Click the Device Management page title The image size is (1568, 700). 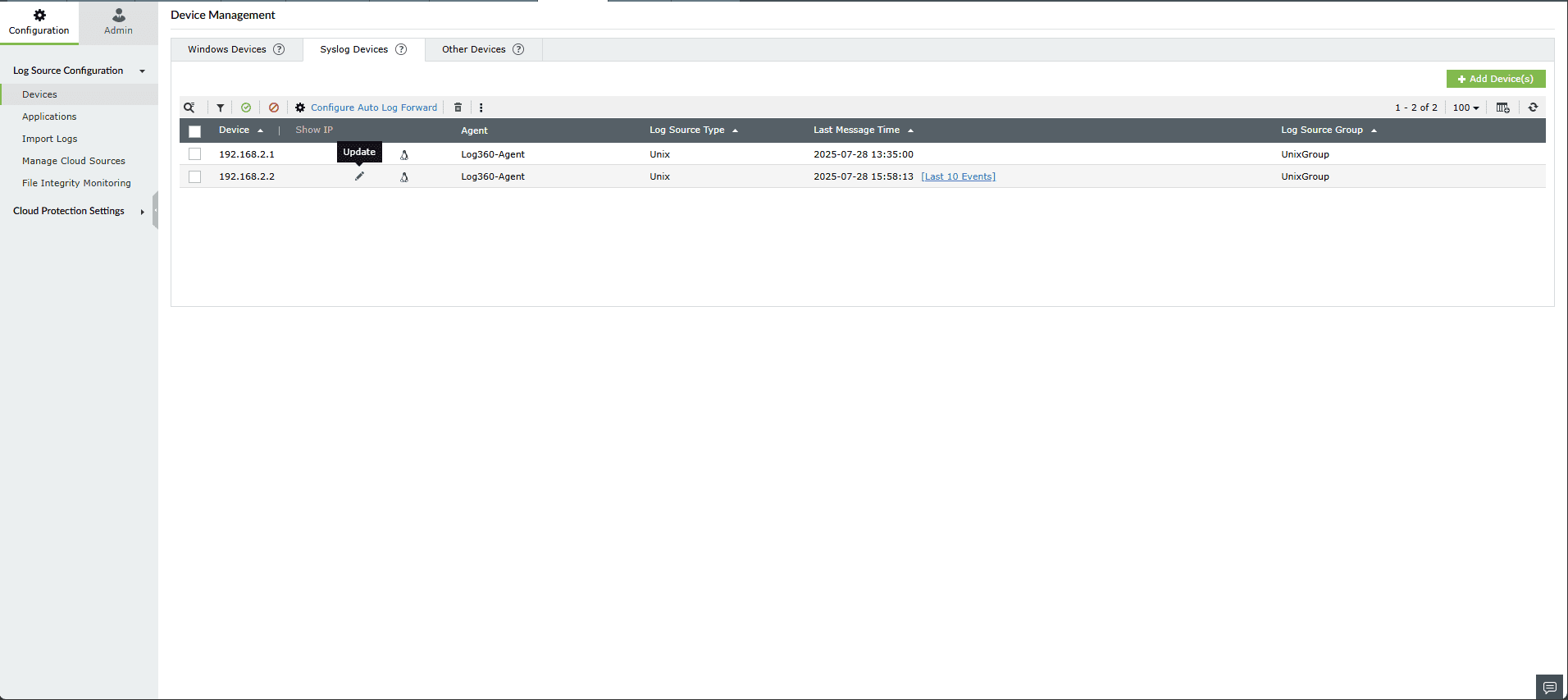(223, 15)
